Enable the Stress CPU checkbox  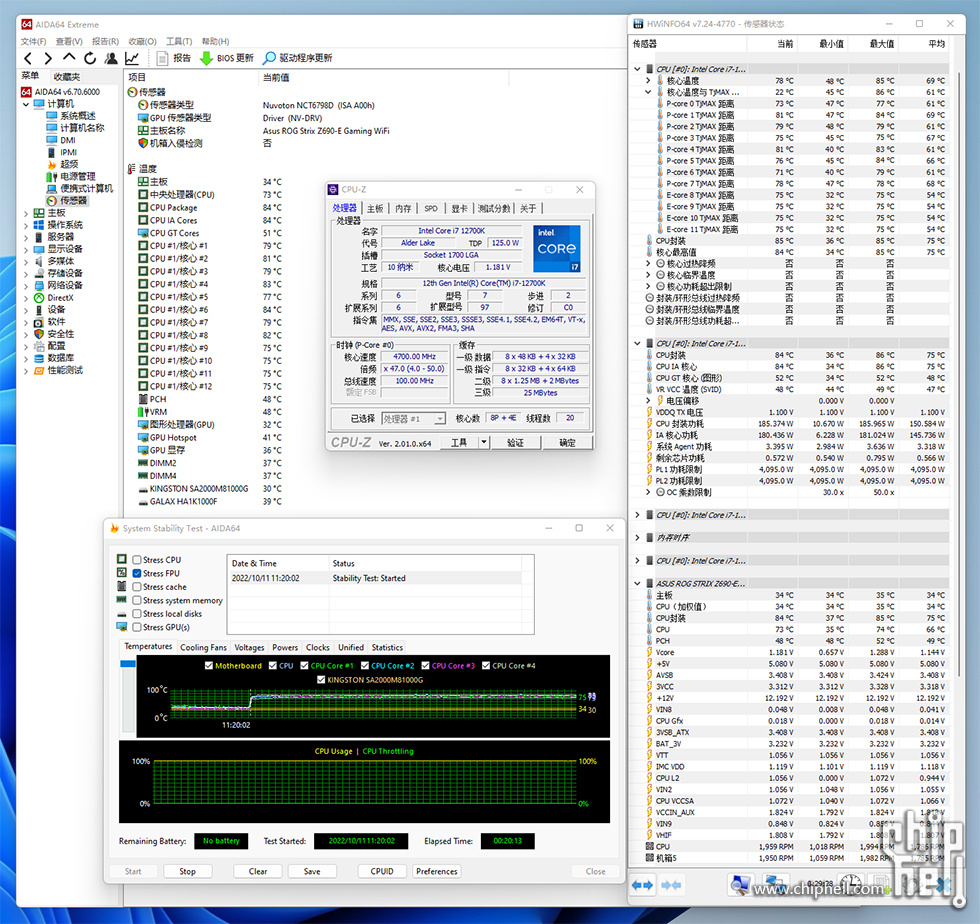pos(137,560)
